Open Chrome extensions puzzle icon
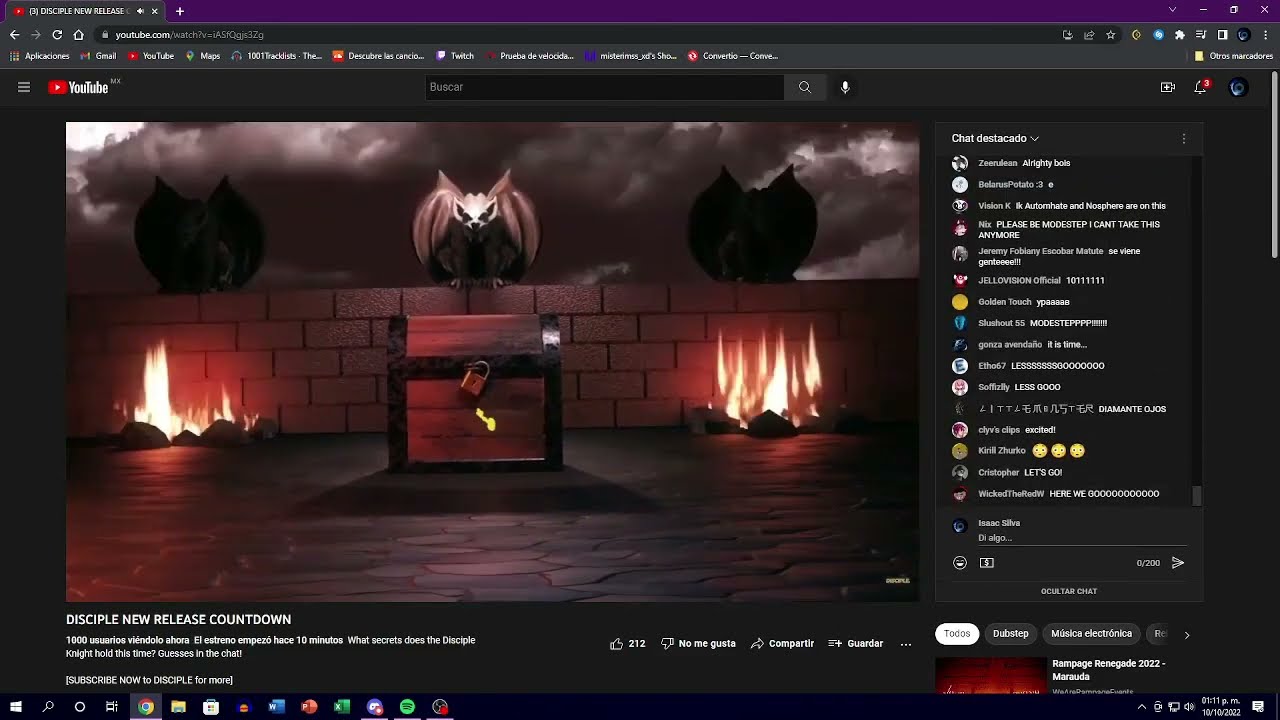The image size is (1280, 720). 1180,34
